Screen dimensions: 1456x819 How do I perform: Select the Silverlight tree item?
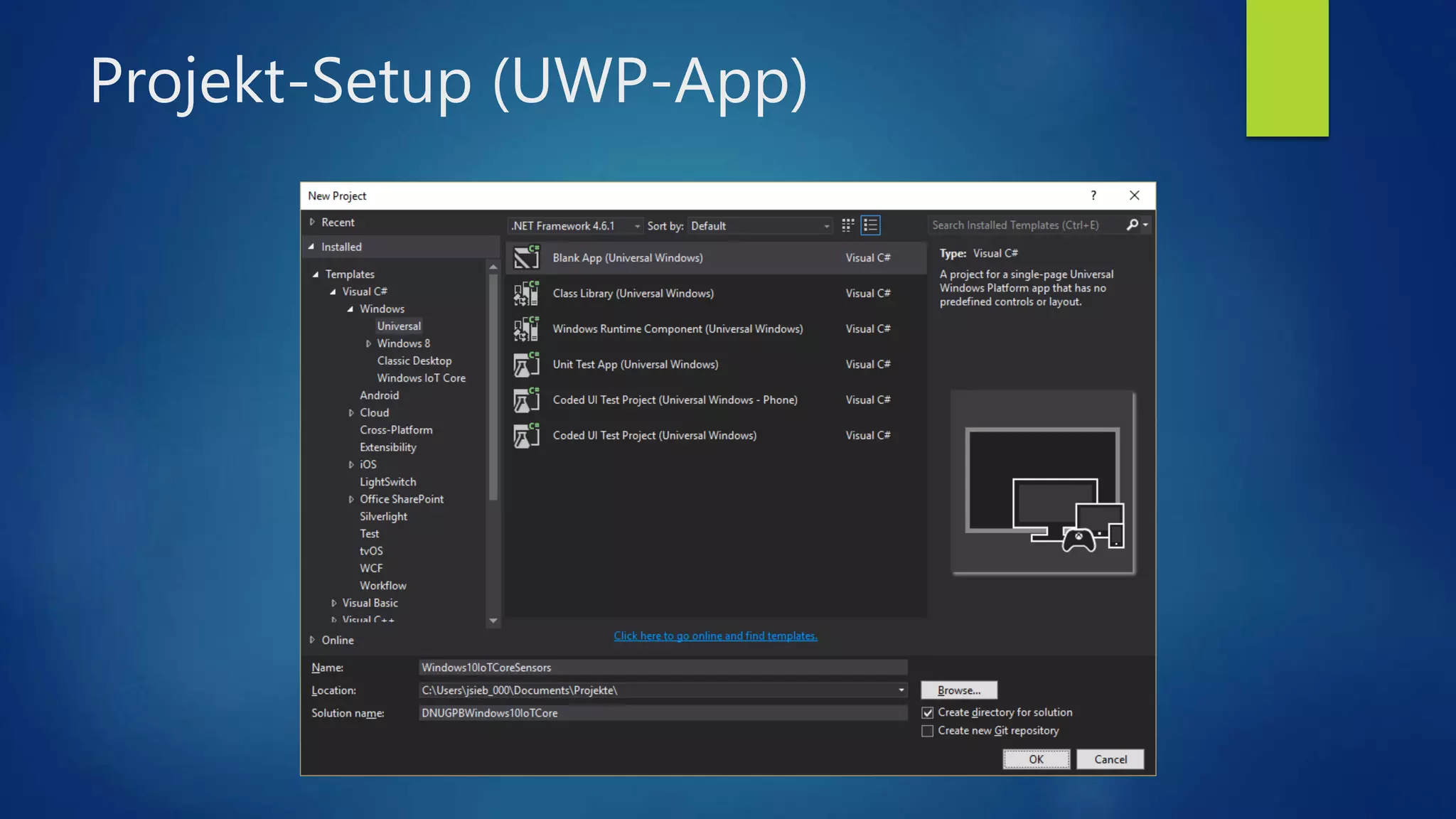coord(383,517)
